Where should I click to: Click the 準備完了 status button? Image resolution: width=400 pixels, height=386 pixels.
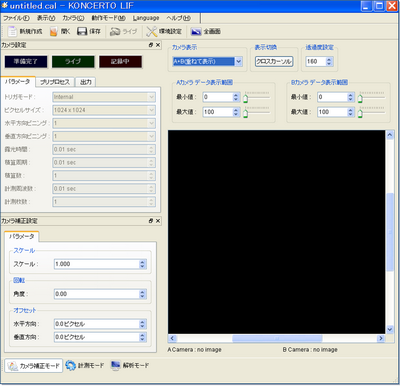(x=26, y=62)
